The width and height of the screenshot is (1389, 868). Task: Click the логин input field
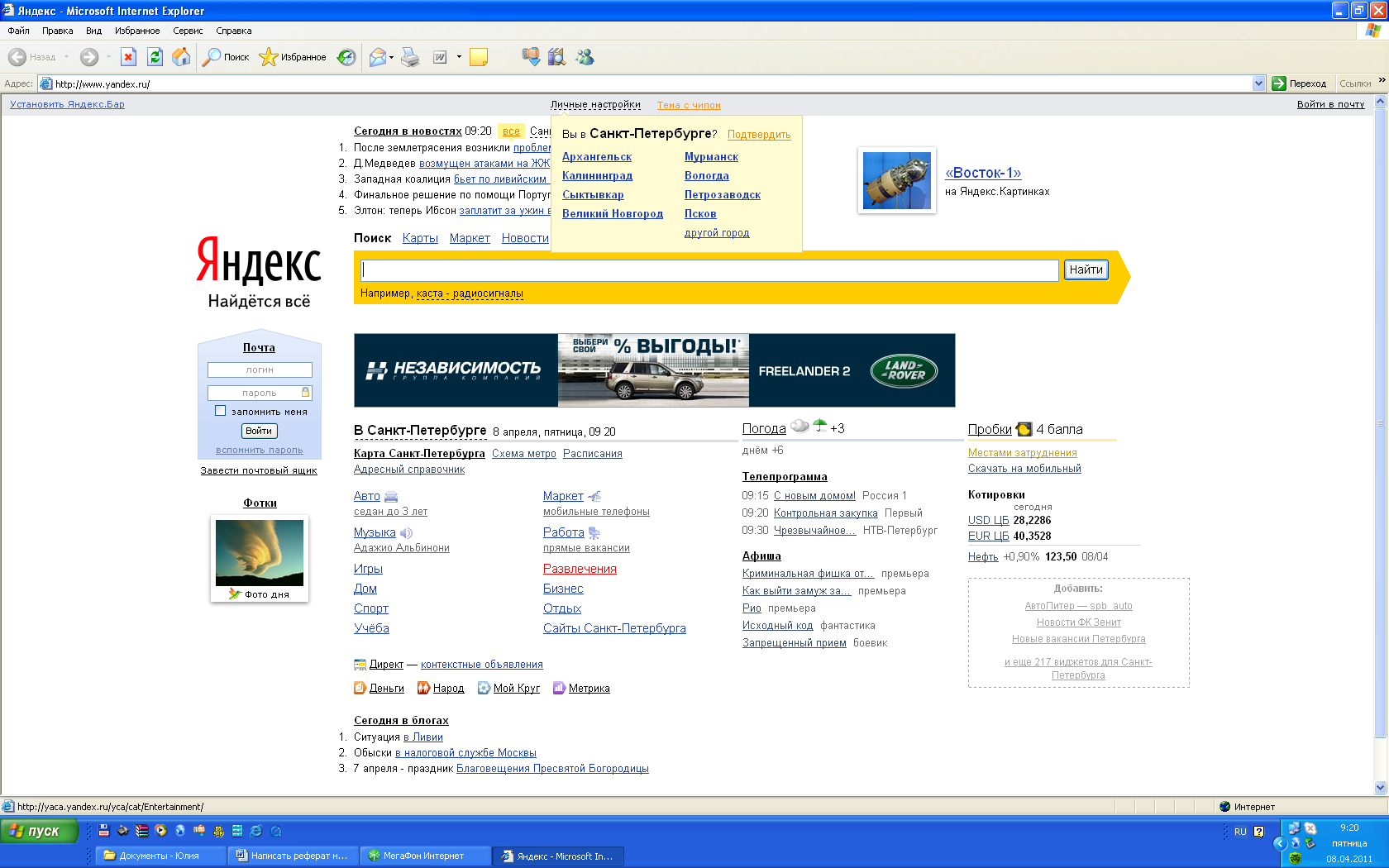[x=260, y=370]
